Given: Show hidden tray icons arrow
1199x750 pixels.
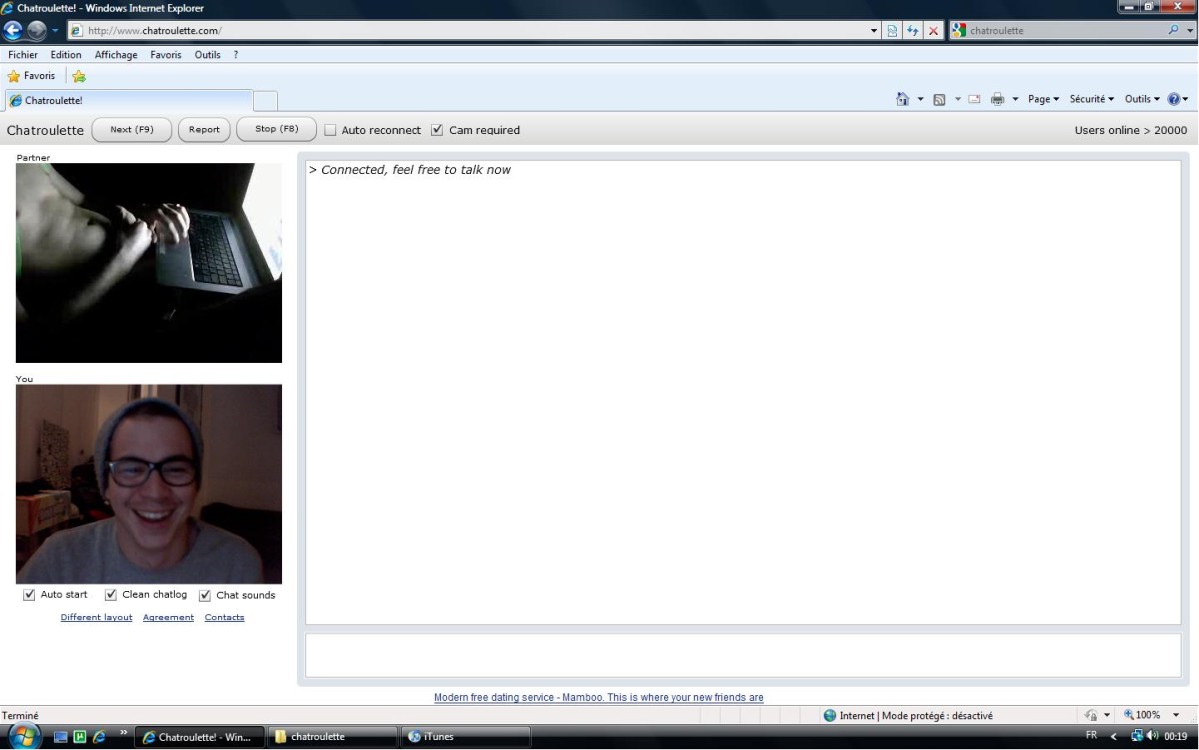Looking at the screenshot, I should click(x=1113, y=736).
